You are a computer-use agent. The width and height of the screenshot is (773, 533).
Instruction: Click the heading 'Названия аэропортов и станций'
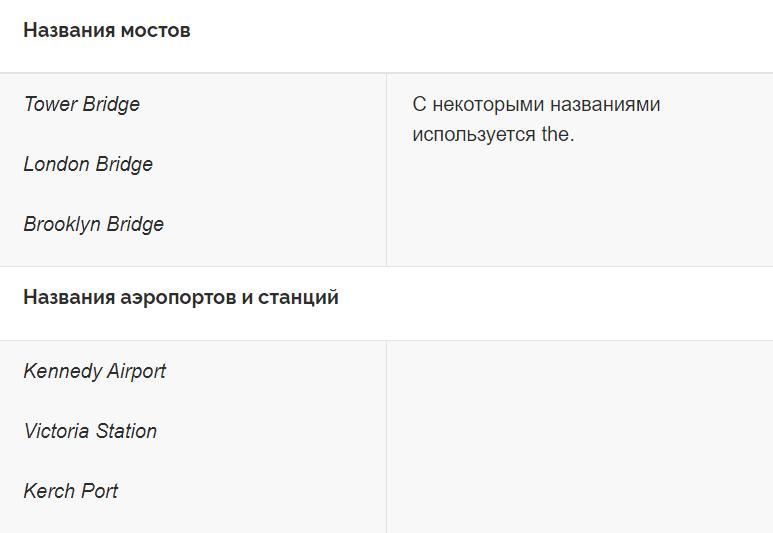click(181, 297)
